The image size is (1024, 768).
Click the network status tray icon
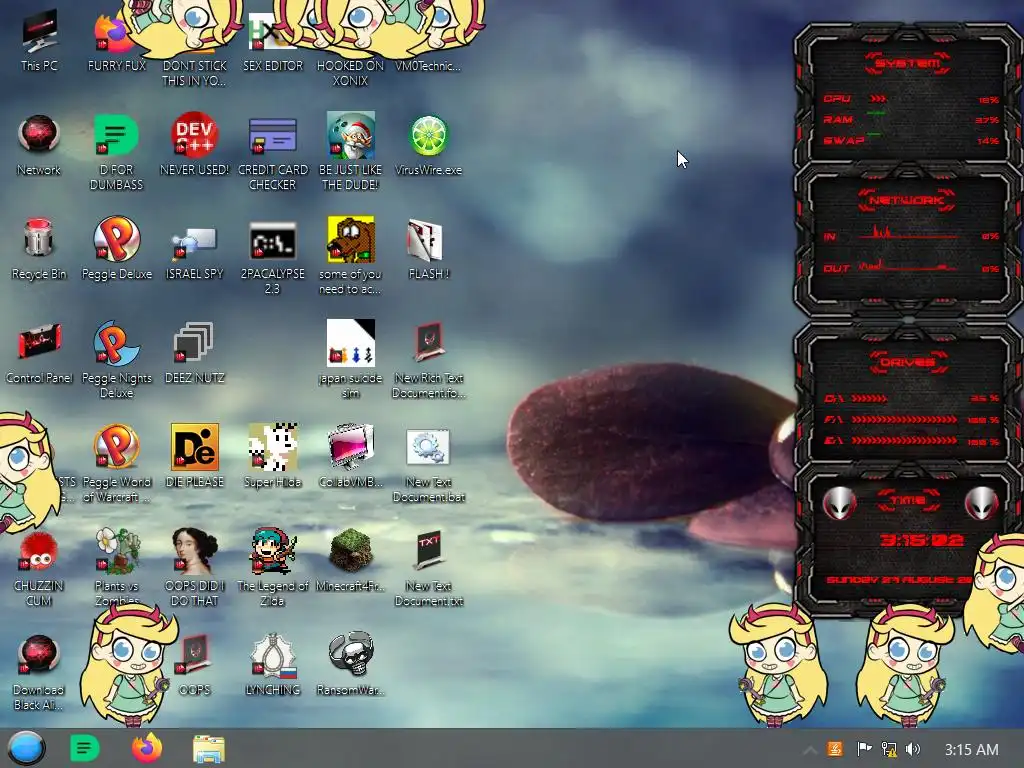889,749
